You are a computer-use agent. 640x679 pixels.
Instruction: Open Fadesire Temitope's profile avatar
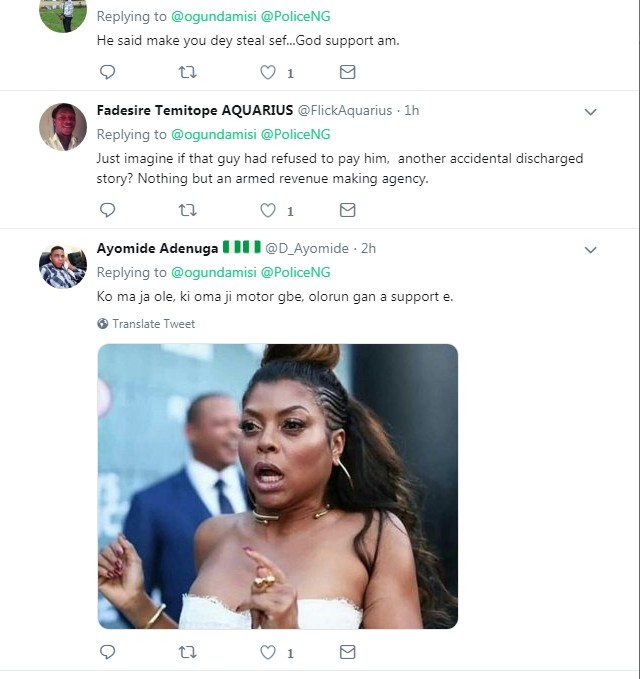coord(62,126)
